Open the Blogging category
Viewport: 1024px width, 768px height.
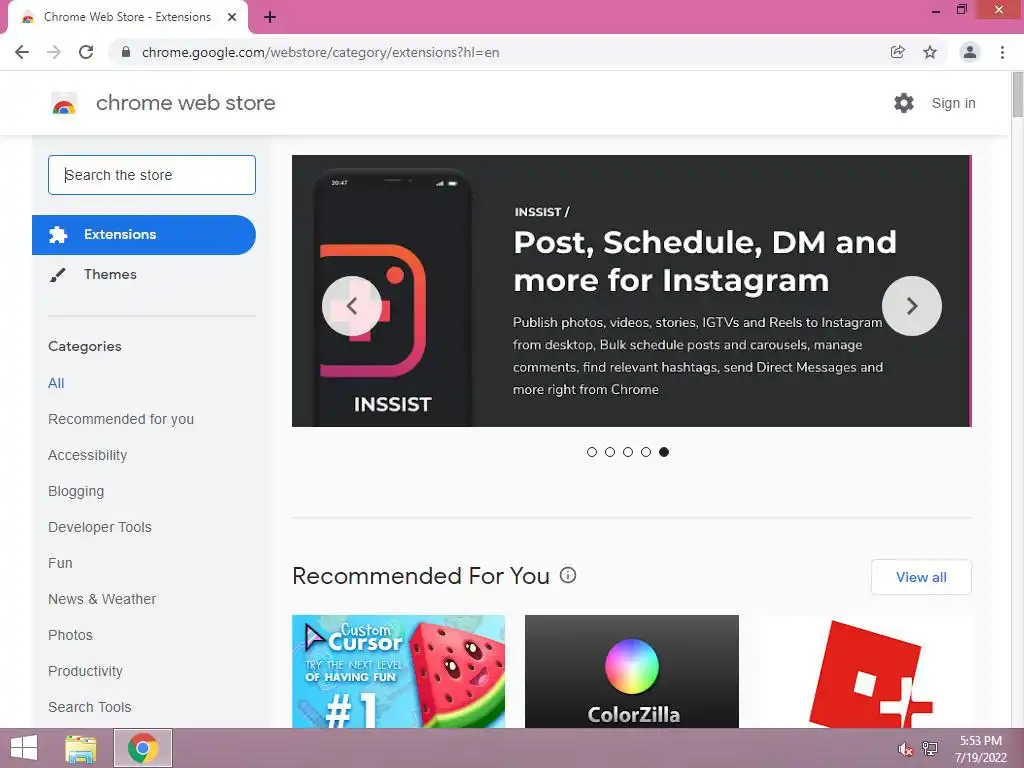pos(76,491)
